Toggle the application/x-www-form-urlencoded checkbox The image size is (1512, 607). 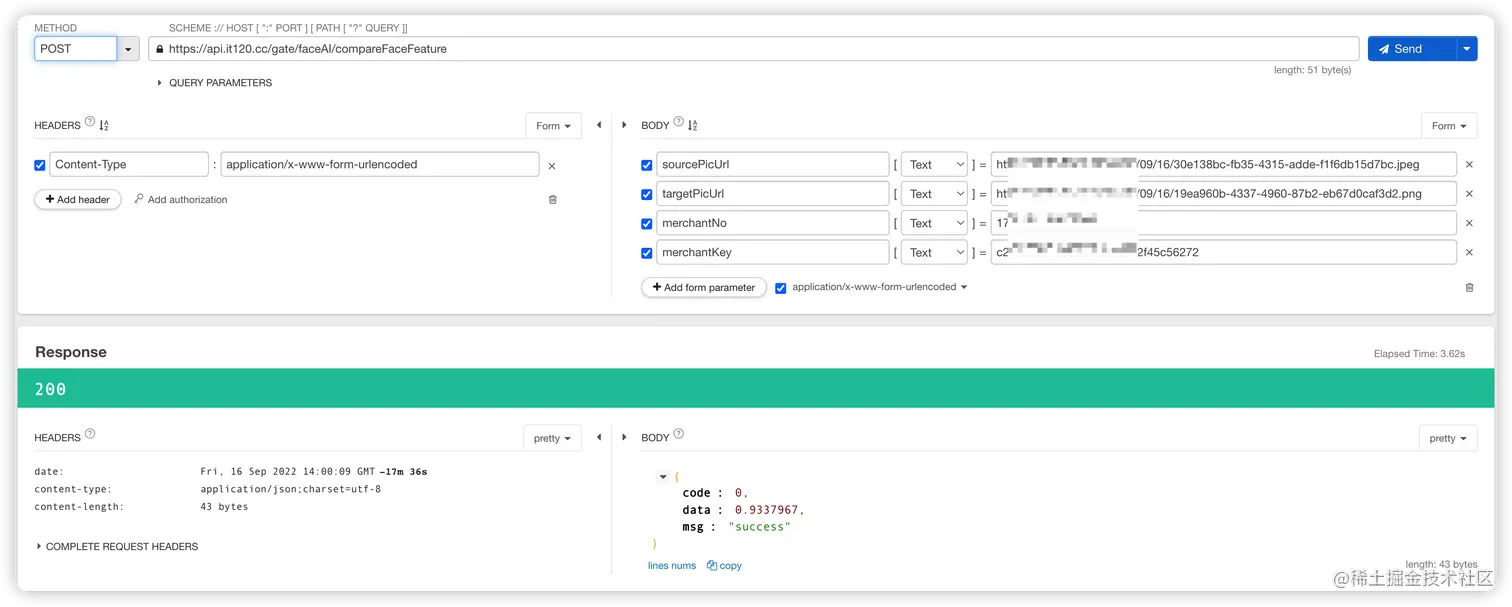click(x=781, y=288)
